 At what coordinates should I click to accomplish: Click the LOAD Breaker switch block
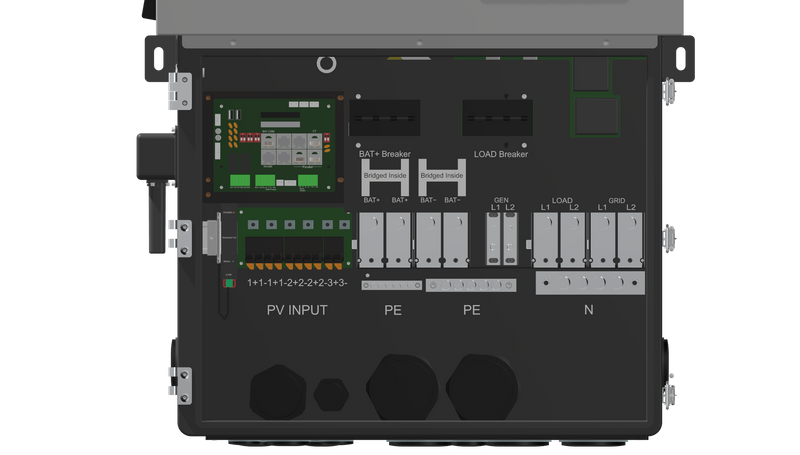click(499, 119)
